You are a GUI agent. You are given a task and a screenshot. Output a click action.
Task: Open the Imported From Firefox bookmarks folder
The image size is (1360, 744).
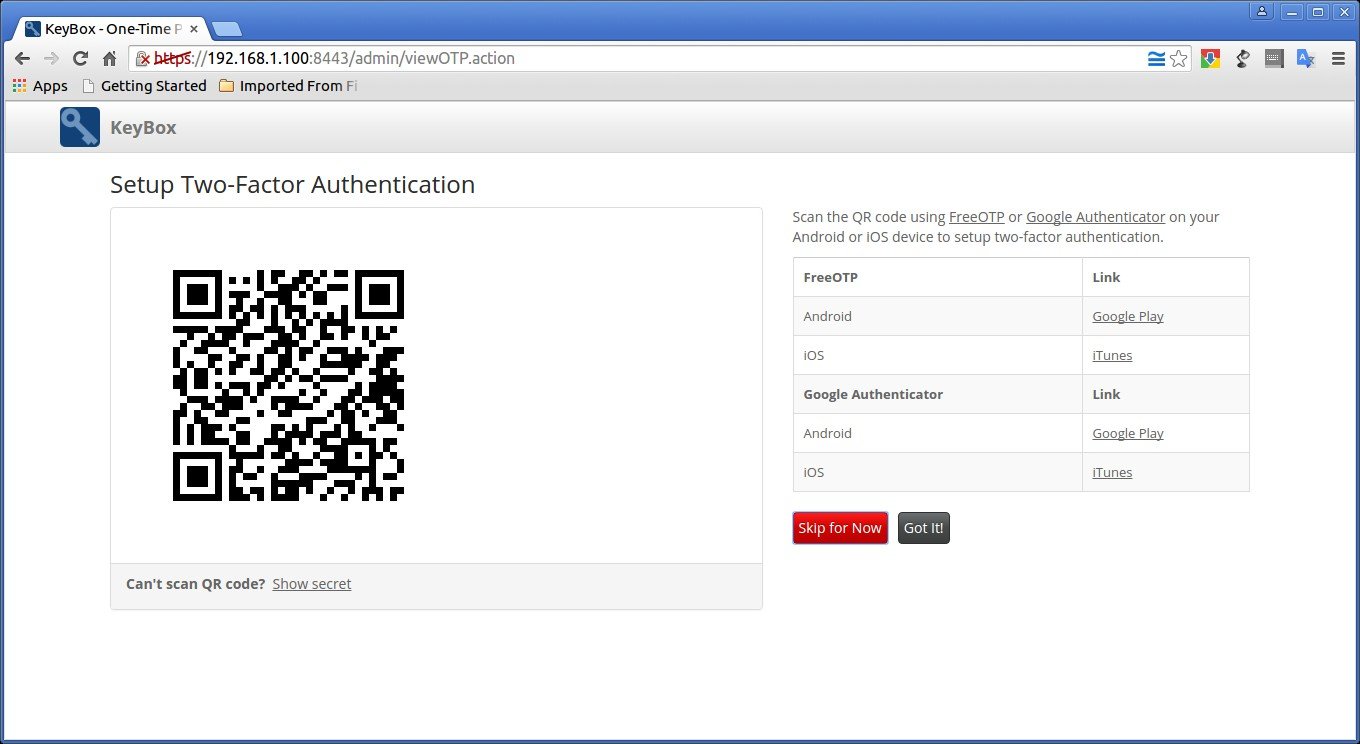pyautogui.click(x=288, y=86)
